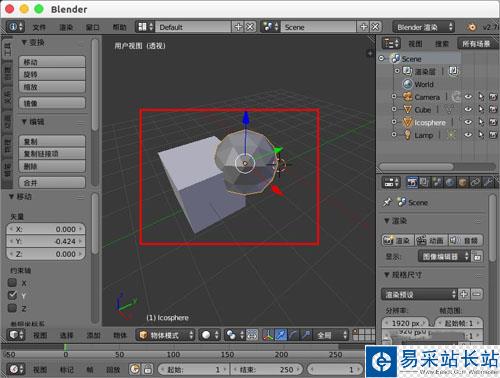
Task: Select the Scene tab icon in Properties
Action: 437,182
